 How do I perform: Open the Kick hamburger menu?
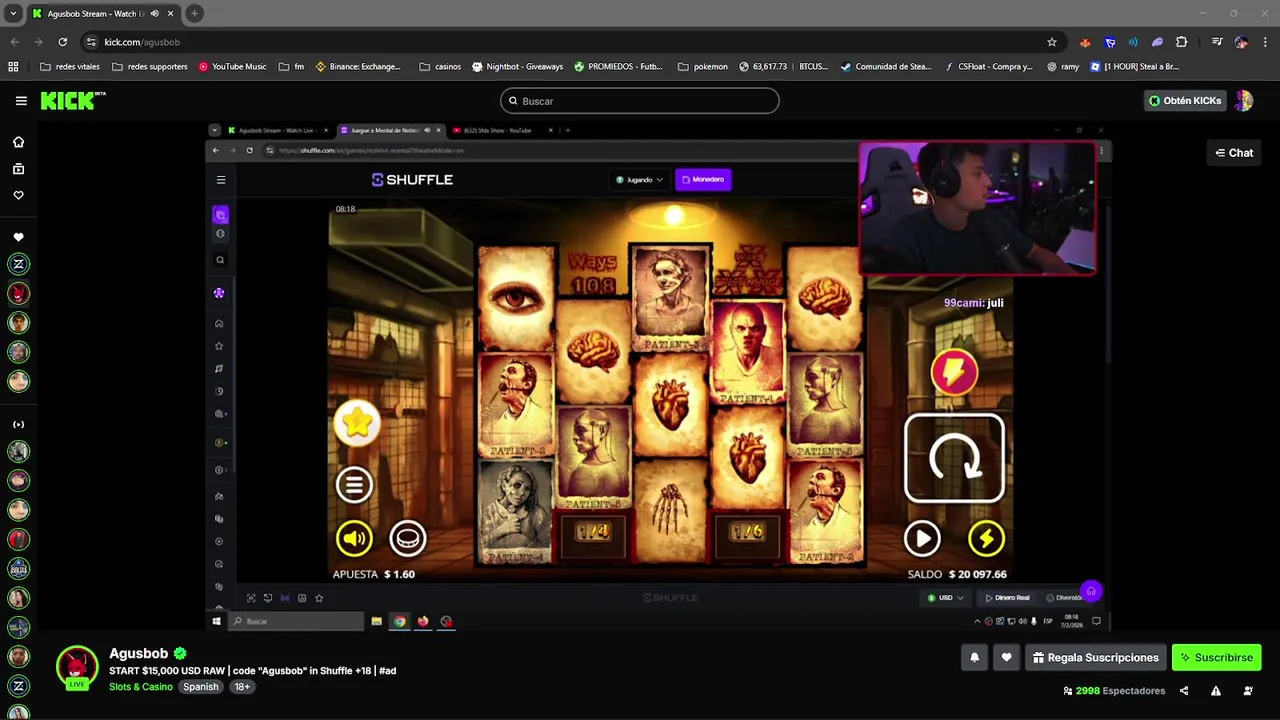tap(21, 100)
